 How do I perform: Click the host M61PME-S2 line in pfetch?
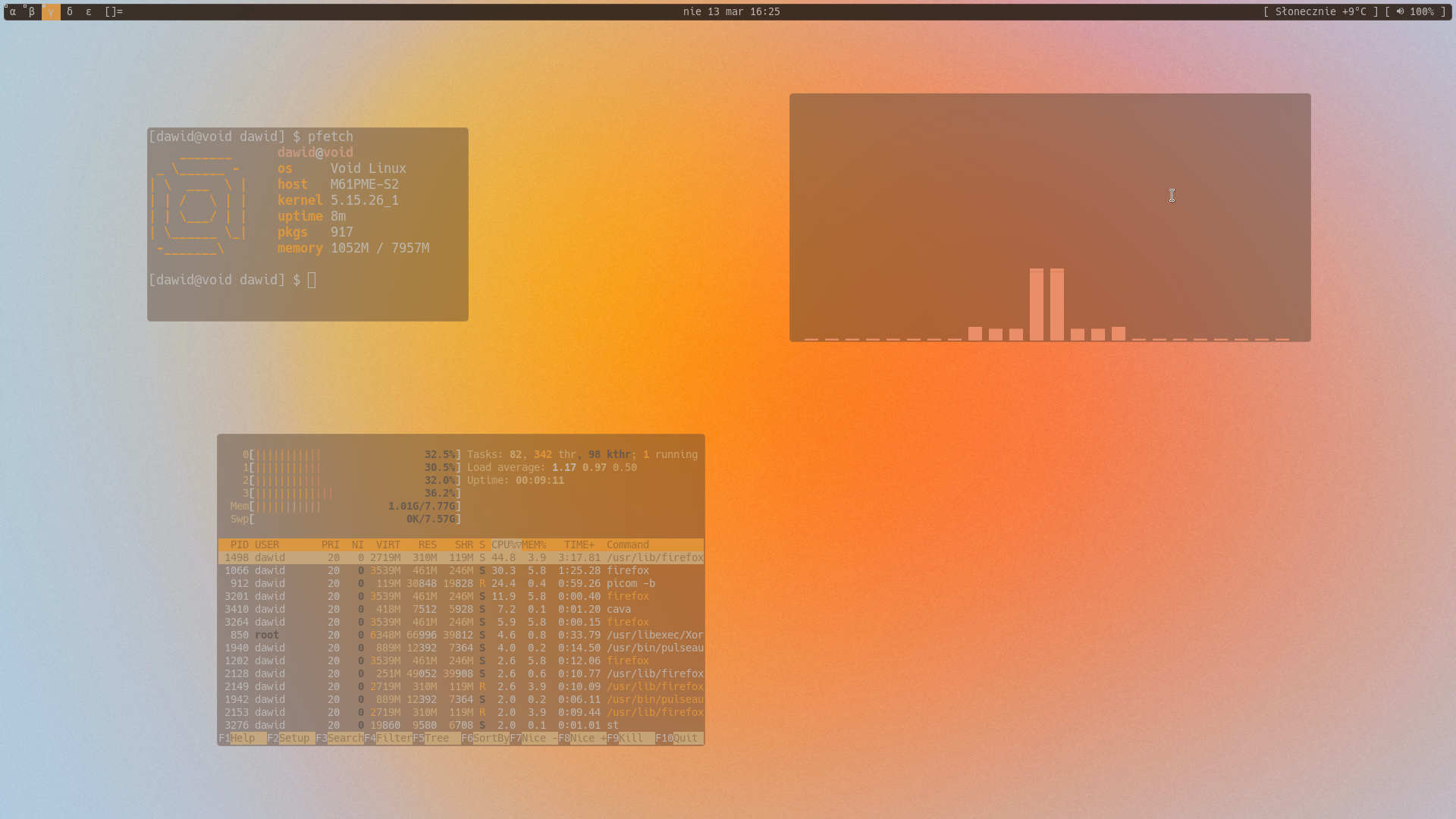pyautogui.click(x=338, y=184)
